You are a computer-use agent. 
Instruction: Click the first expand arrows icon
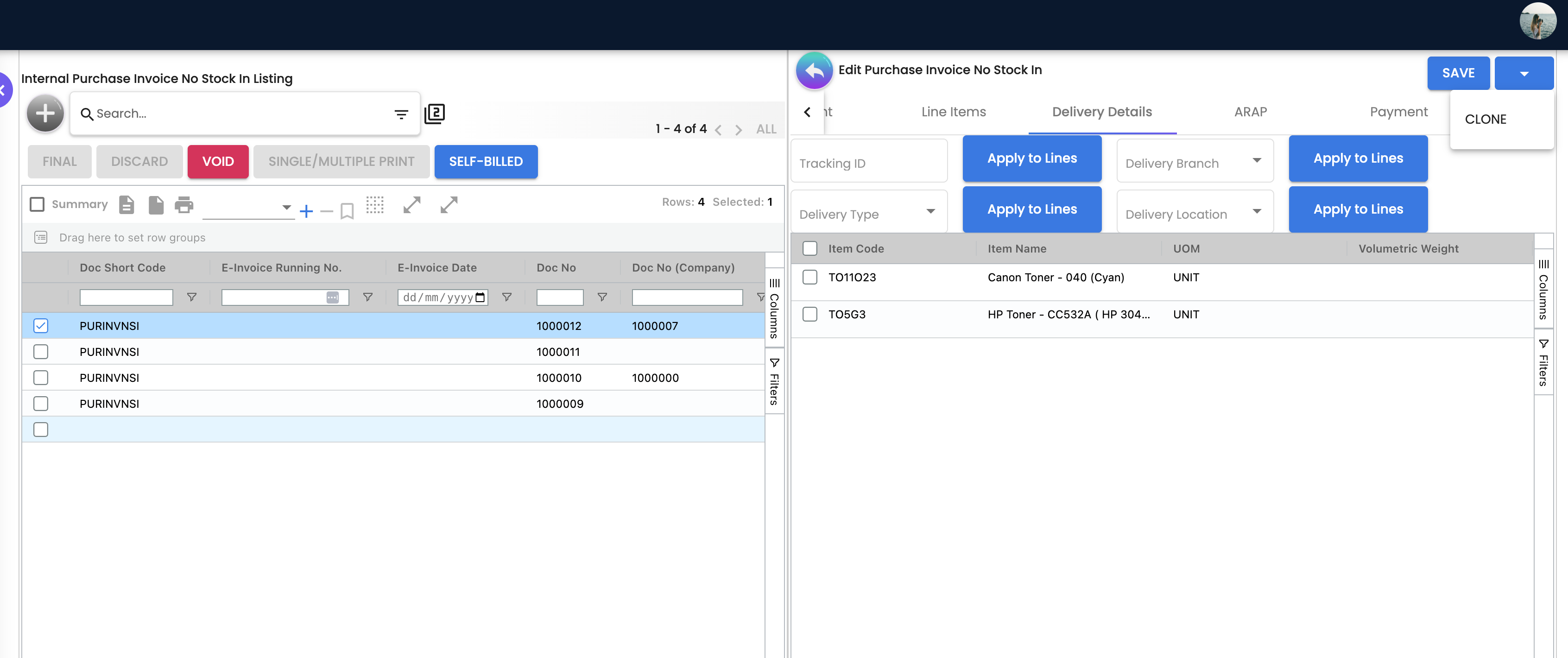point(412,205)
